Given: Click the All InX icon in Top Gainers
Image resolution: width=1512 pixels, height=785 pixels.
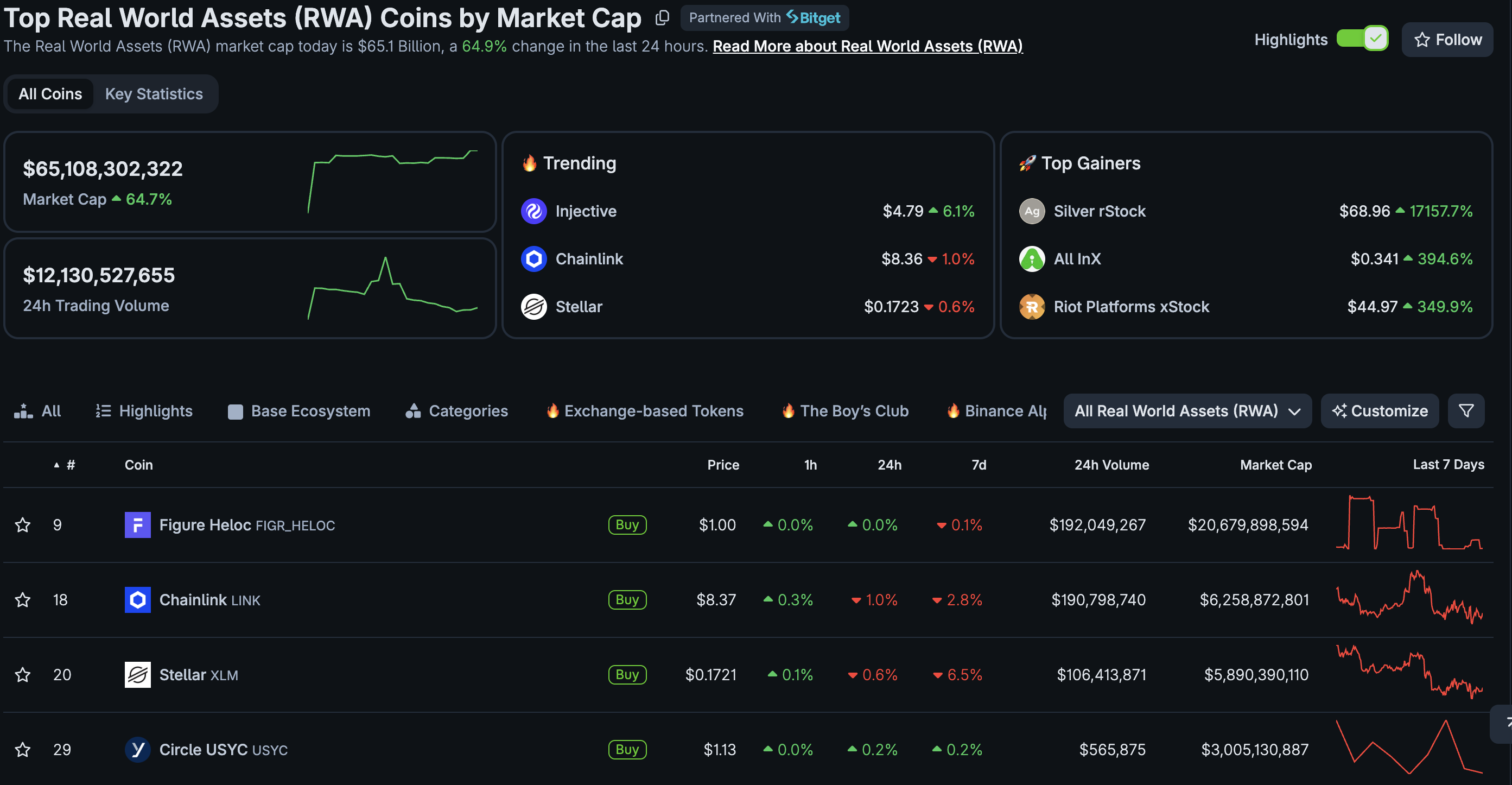Looking at the screenshot, I should [1032, 259].
